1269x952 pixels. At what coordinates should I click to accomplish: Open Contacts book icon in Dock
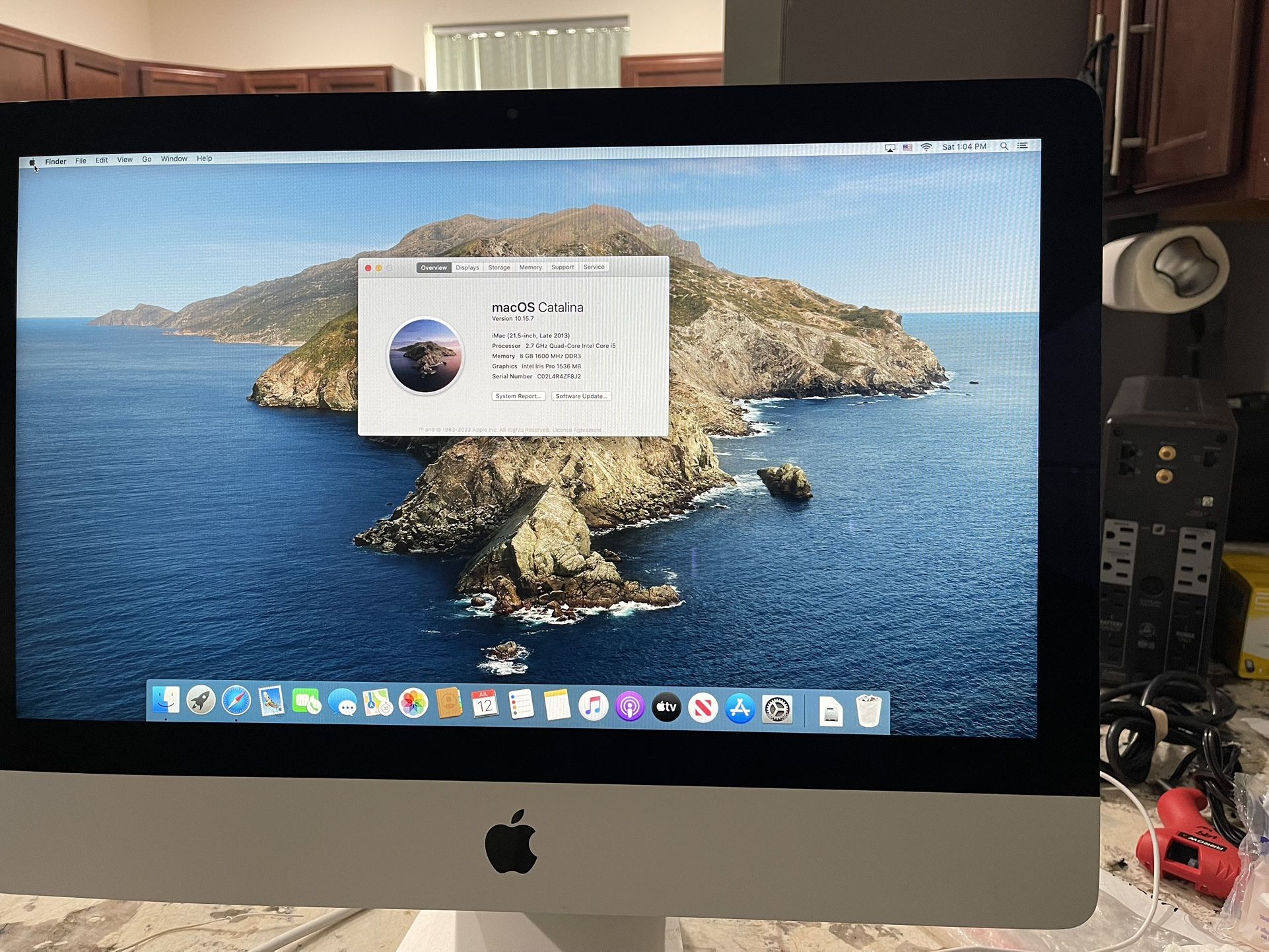tap(449, 704)
